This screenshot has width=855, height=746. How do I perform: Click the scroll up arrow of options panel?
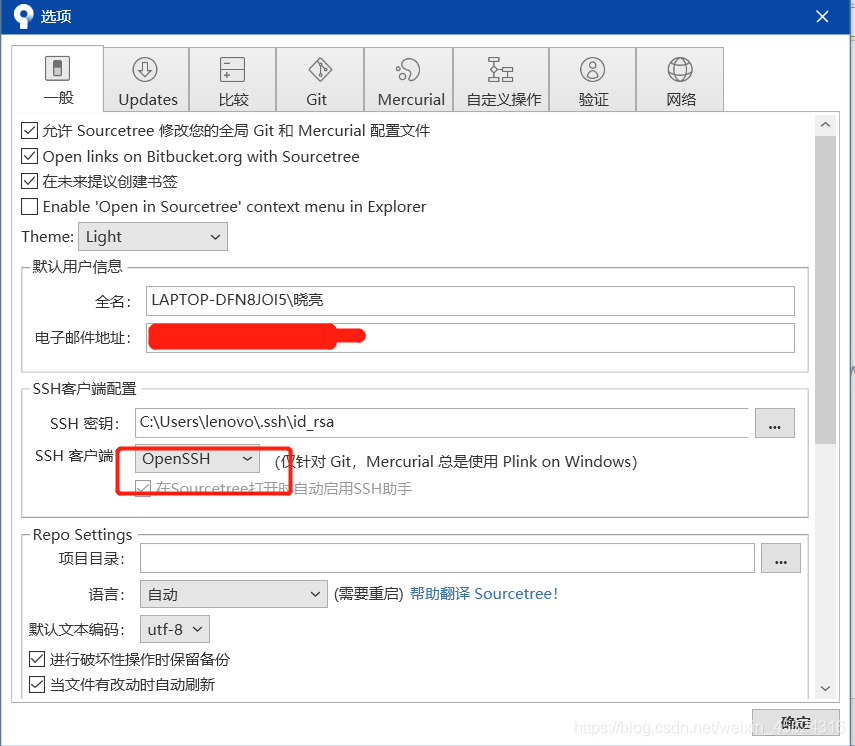[x=826, y=125]
